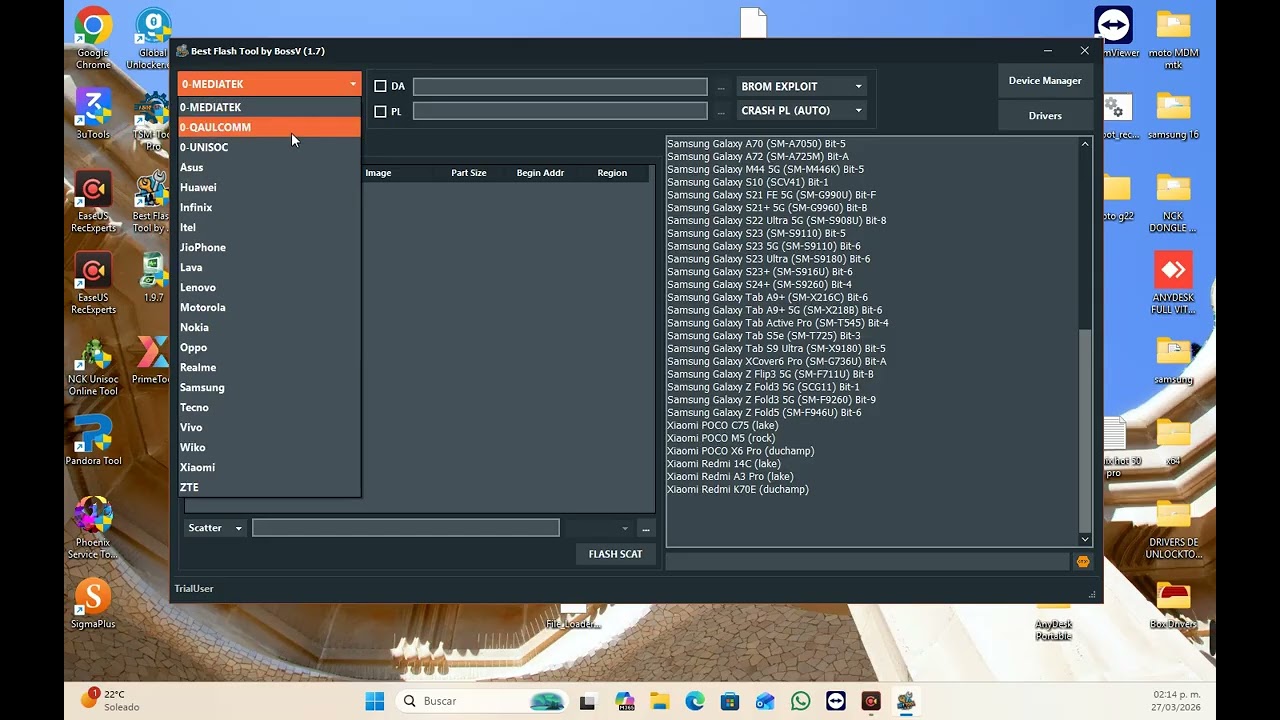Launch Microsoft Edge from taskbar
The image size is (1280, 720).
click(x=695, y=701)
